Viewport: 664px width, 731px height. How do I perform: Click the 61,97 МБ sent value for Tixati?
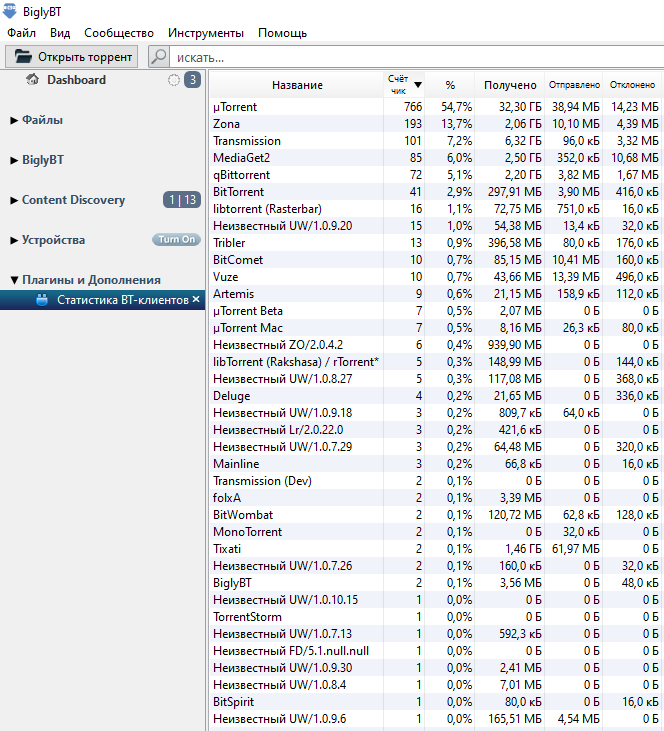coord(576,549)
